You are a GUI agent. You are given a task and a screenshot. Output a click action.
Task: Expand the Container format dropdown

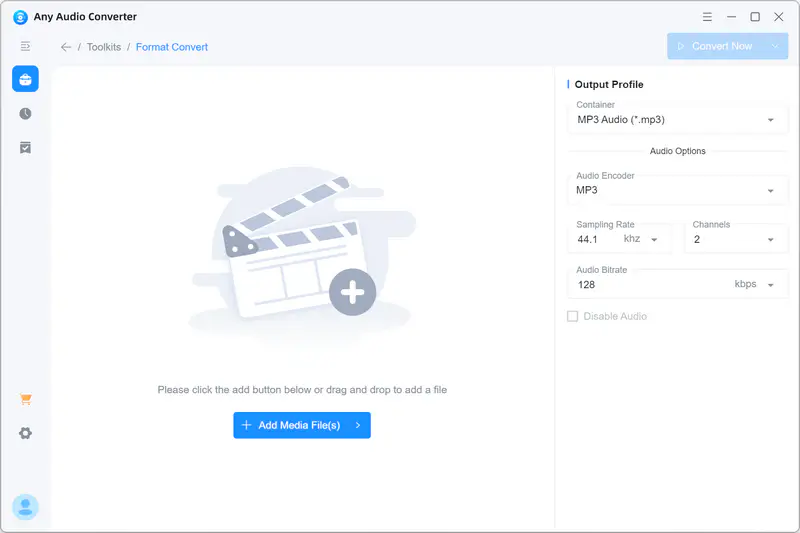[678, 119]
